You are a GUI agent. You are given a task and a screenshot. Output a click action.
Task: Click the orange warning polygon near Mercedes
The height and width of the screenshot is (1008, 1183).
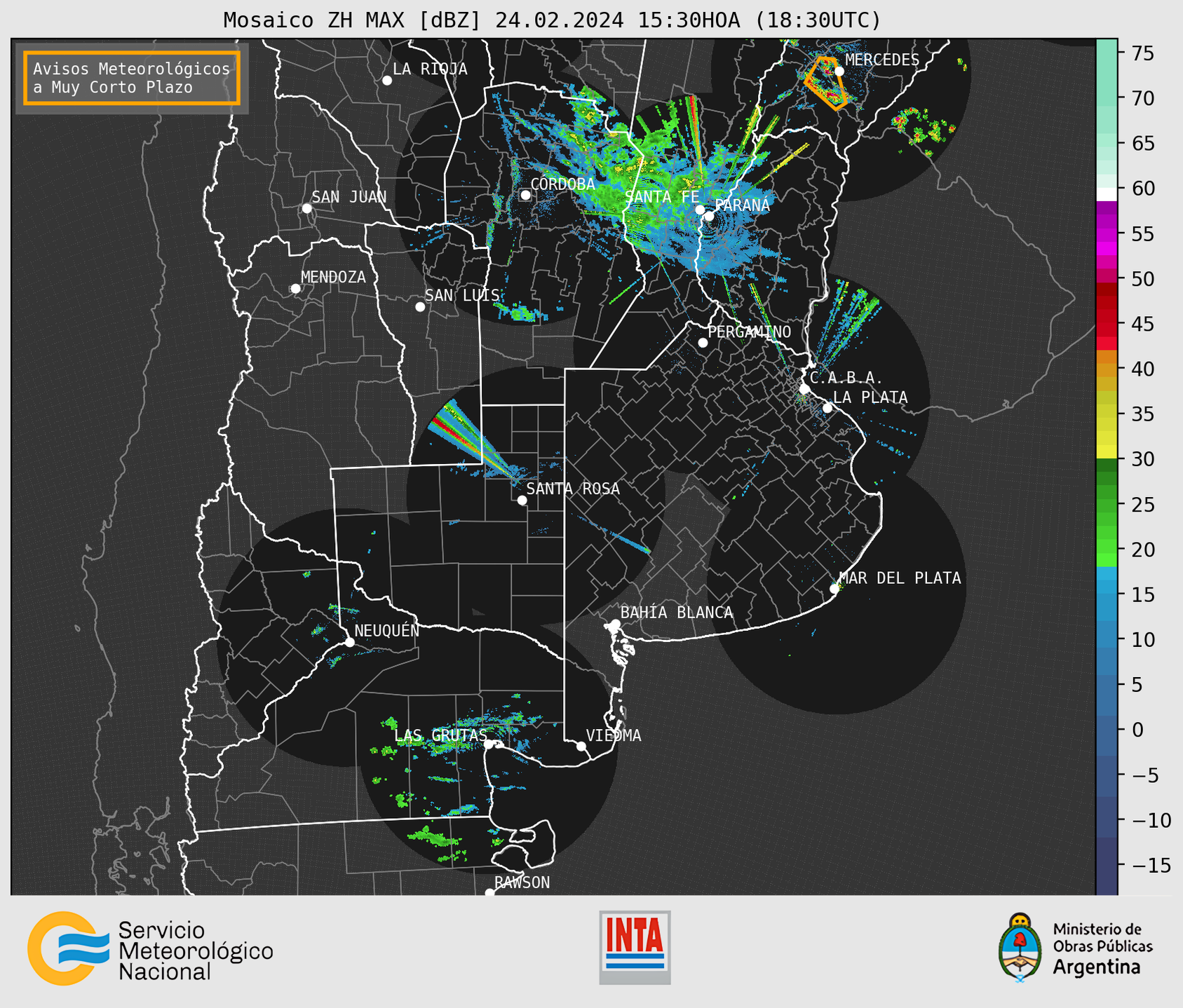(x=825, y=83)
